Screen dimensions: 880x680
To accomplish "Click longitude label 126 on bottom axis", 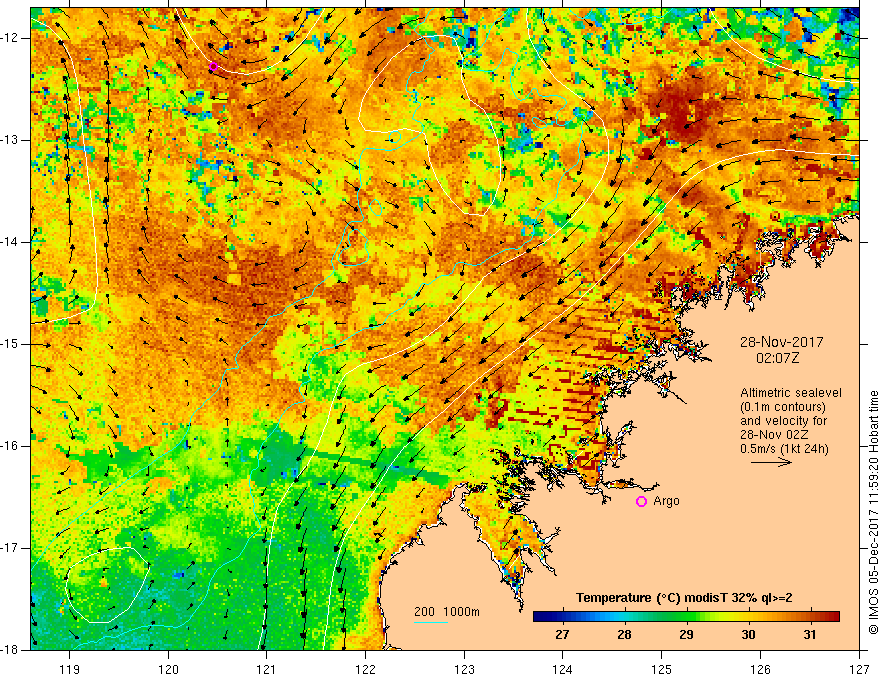I will pyautogui.click(x=760, y=669).
